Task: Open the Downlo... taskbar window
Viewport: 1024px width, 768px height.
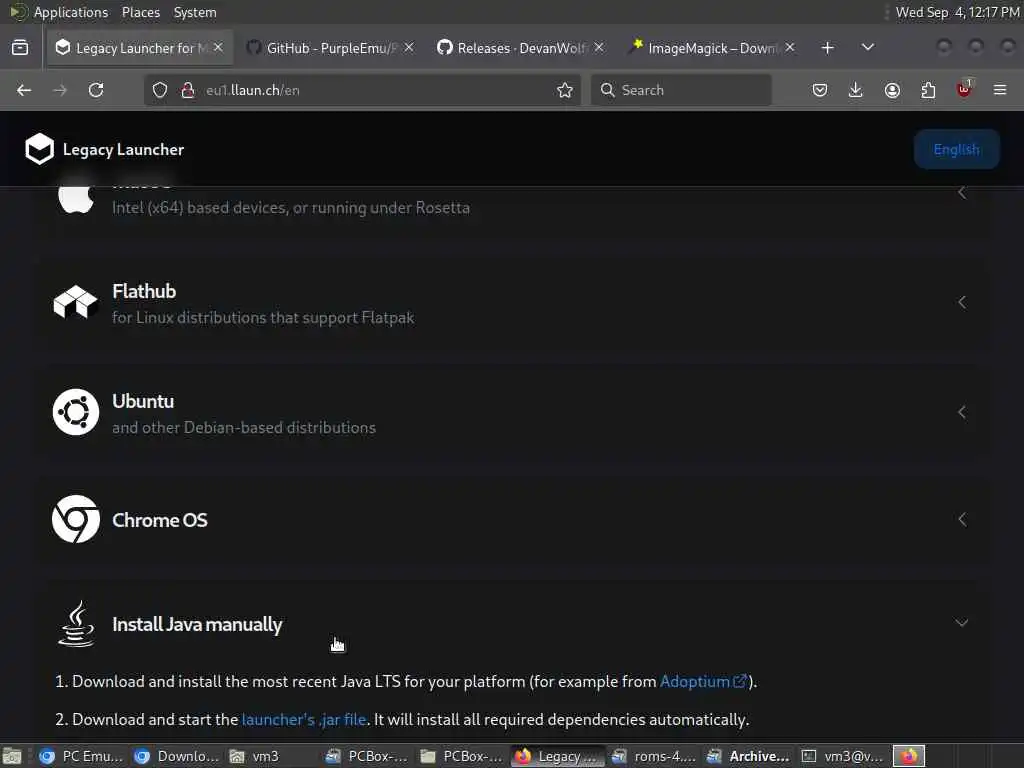Action: point(176,756)
